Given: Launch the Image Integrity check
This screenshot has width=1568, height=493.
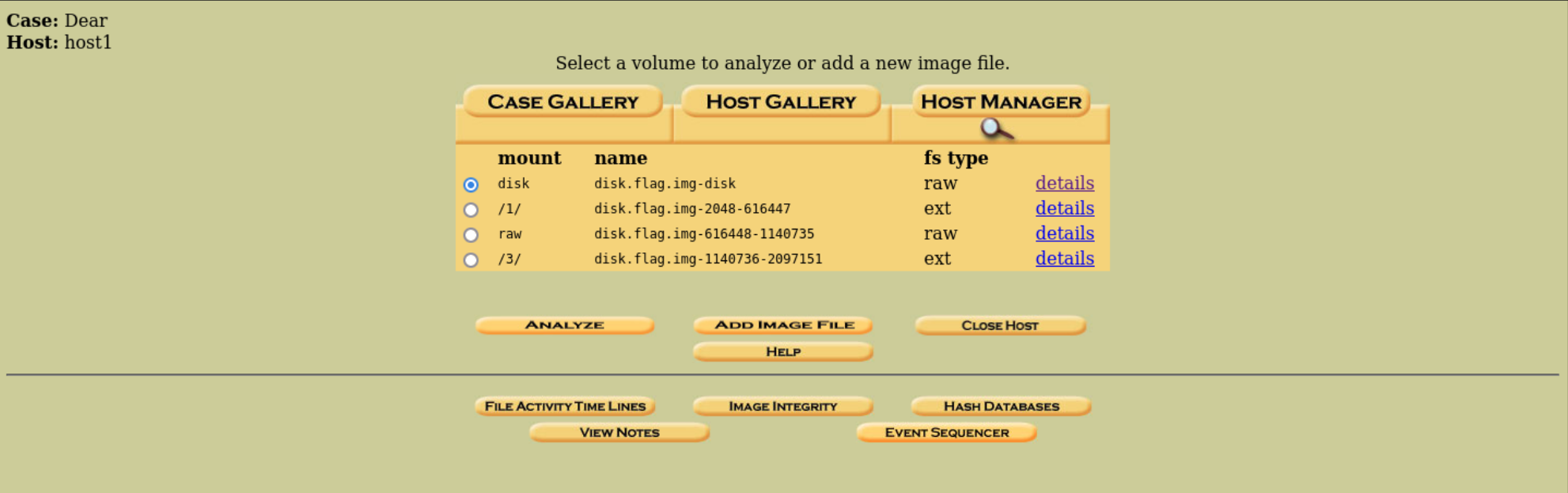Looking at the screenshot, I should click(783, 406).
